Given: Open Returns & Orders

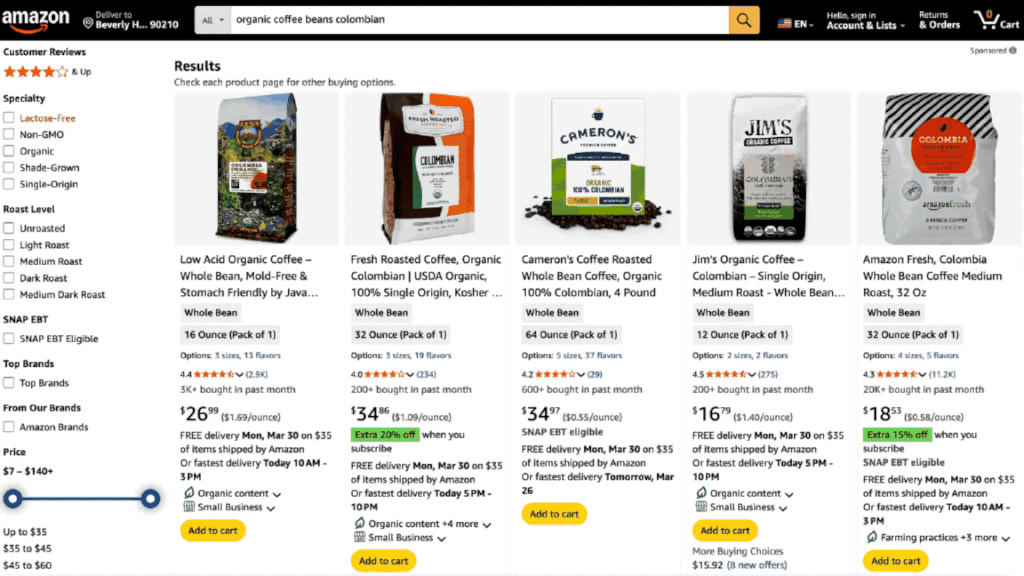Looking at the screenshot, I should 939,20.
